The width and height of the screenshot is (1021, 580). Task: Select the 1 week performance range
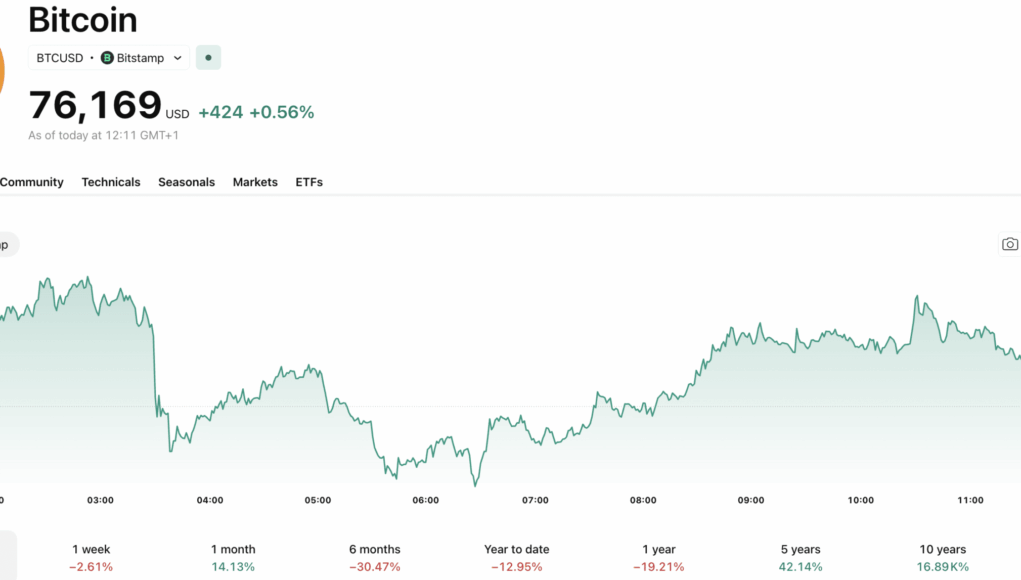91,557
